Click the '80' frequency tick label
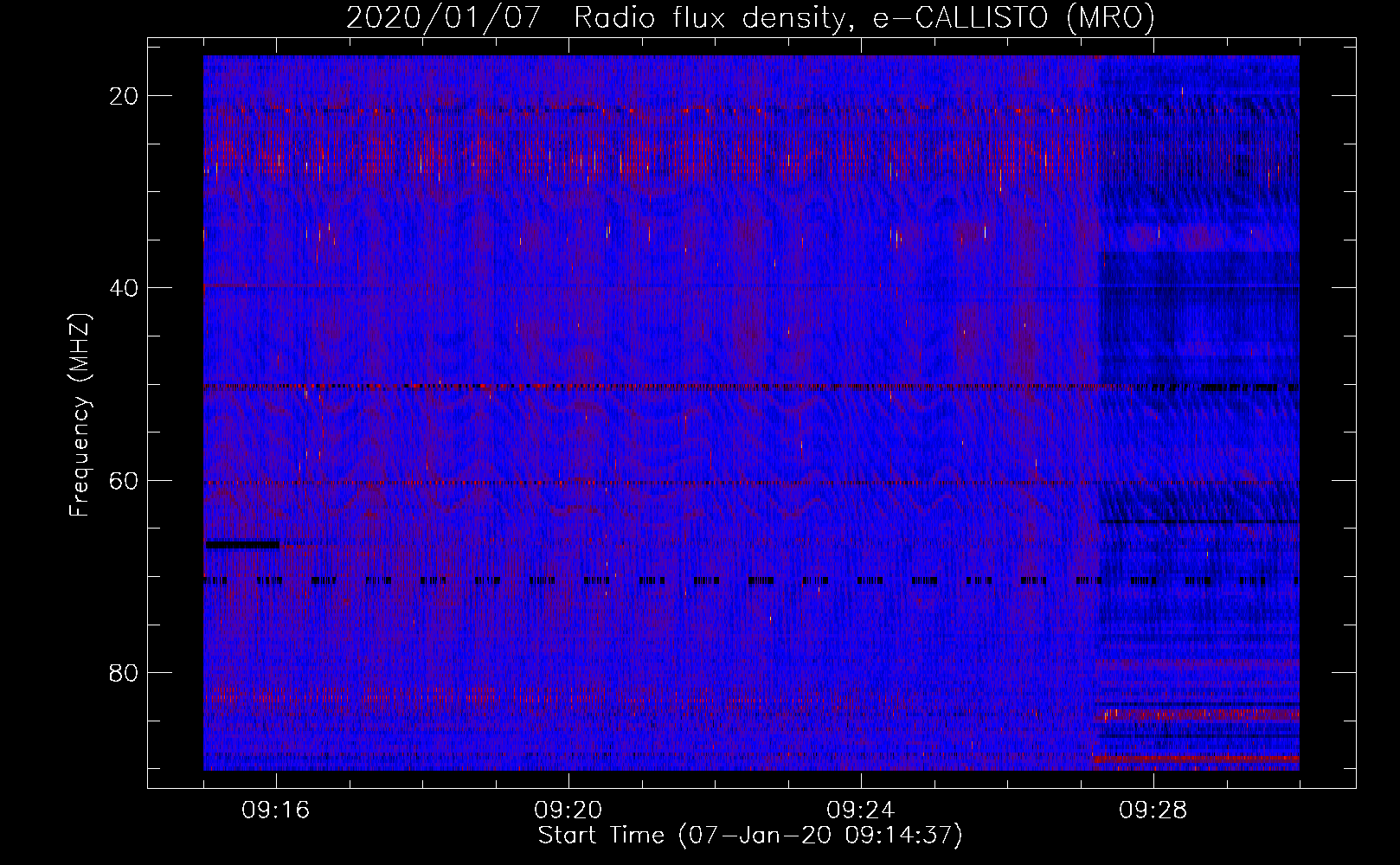The width and height of the screenshot is (1400, 865). (x=124, y=672)
